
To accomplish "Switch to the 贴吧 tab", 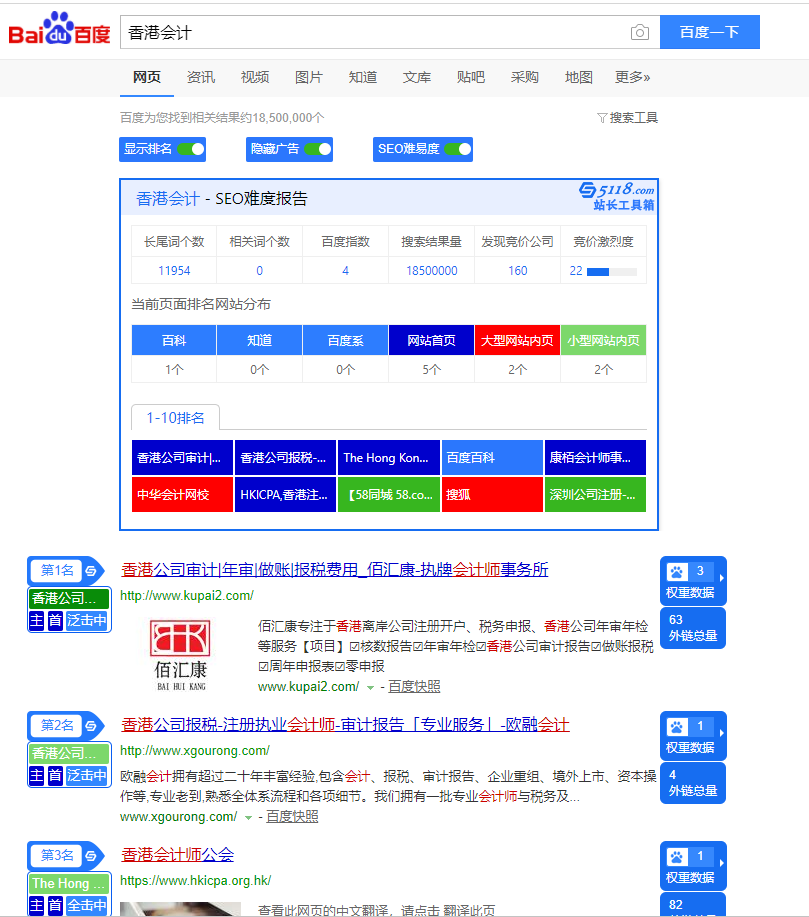I will [471, 77].
